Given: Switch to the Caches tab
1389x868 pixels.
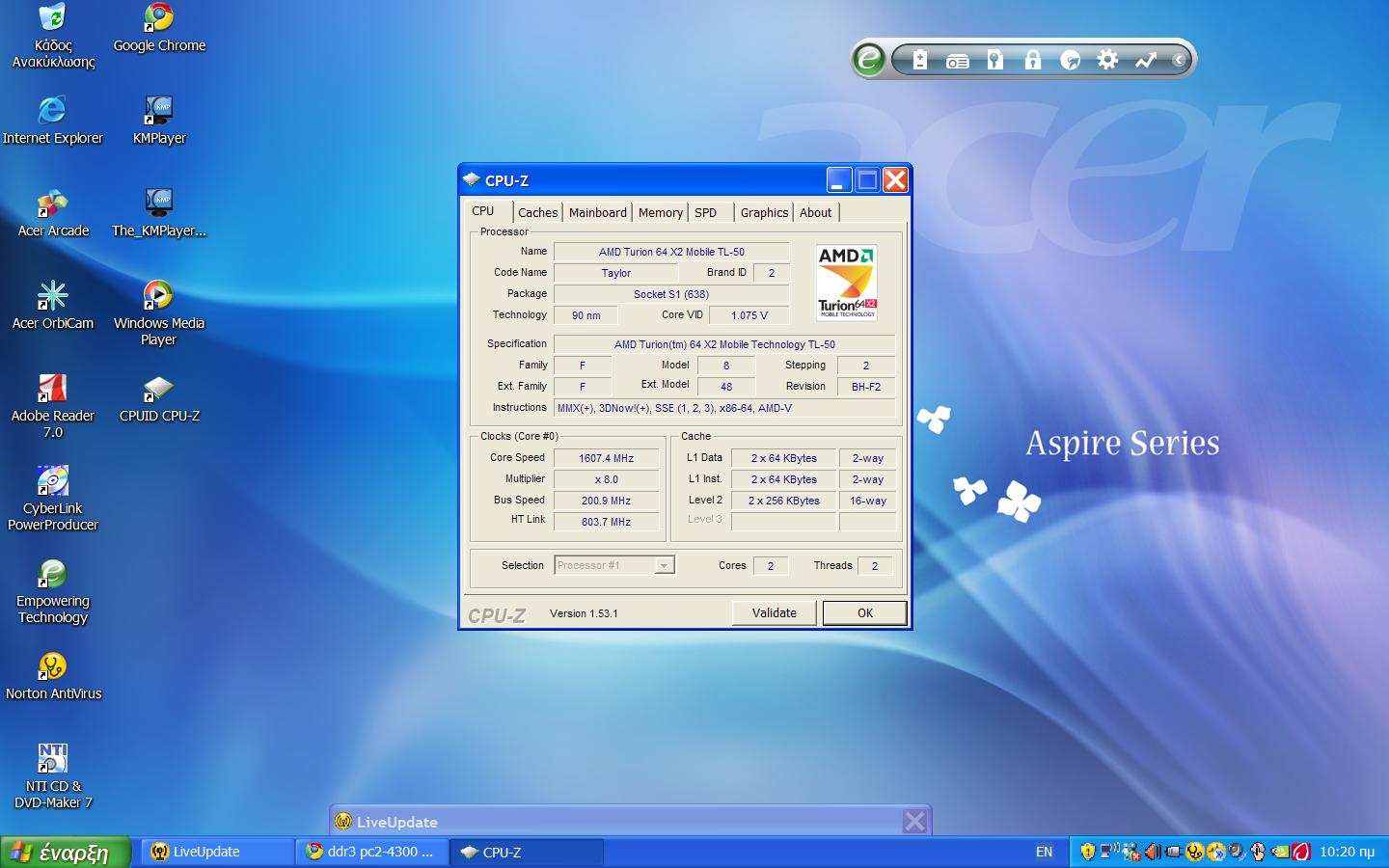Looking at the screenshot, I should [x=537, y=212].
